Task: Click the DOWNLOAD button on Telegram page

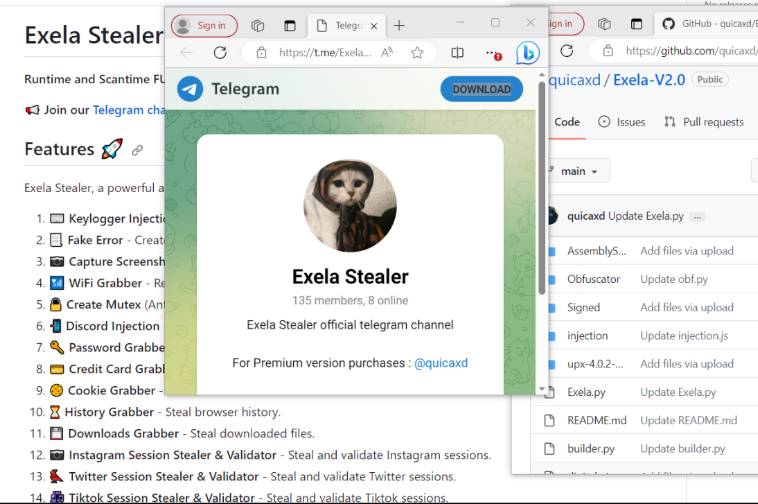Action: tap(481, 89)
